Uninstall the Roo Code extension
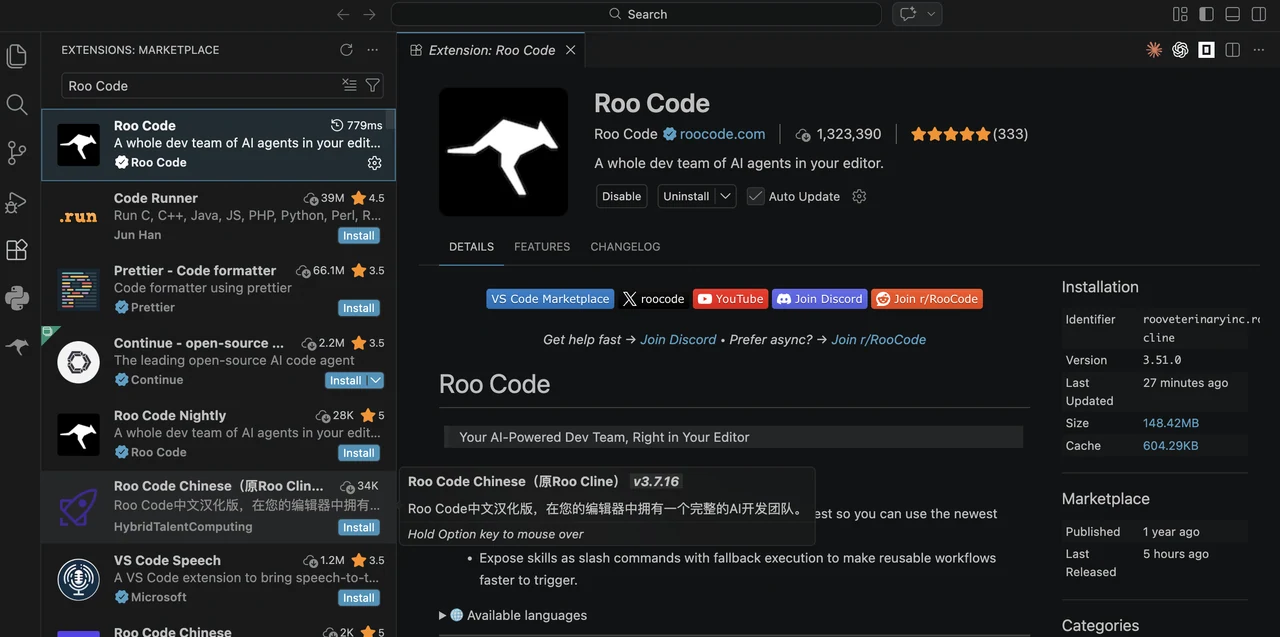This screenshot has width=1280, height=637. pos(686,196)
